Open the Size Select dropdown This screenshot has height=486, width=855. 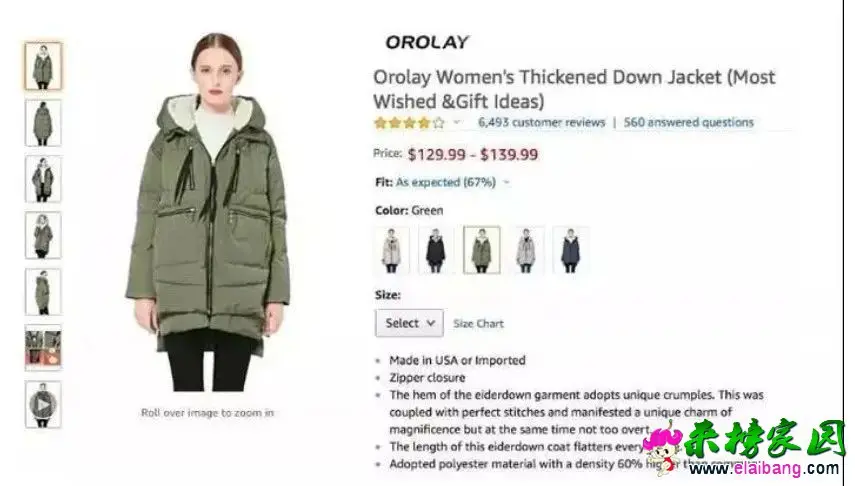pos(409,323)
